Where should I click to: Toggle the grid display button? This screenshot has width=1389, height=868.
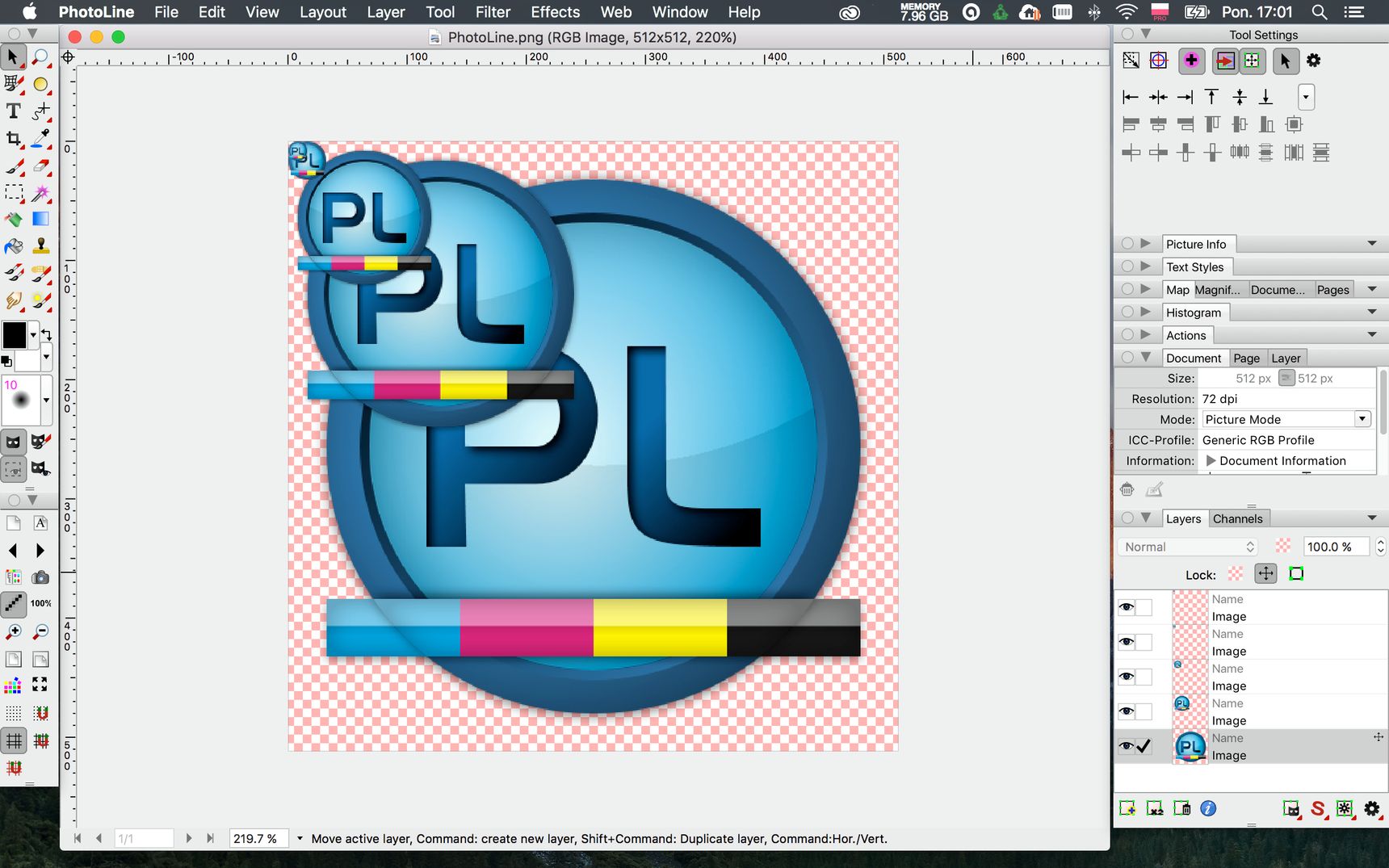pyautogui.click(x=14, y=740)
